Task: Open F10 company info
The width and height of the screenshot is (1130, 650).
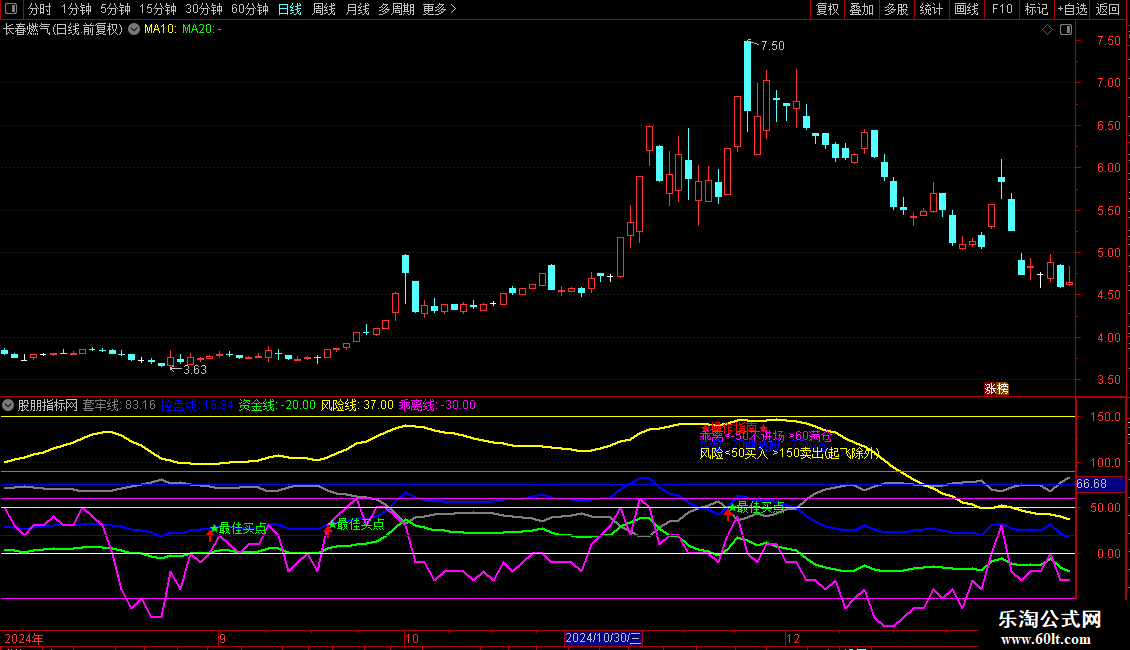Action: [1001, 9]
